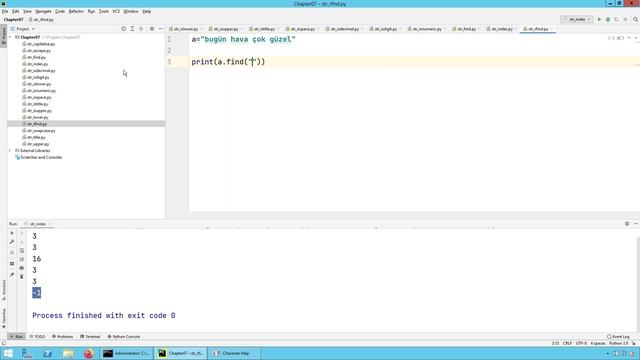Open the Code menu
Viewport: 640px width, 360px height.
(60, 11)
